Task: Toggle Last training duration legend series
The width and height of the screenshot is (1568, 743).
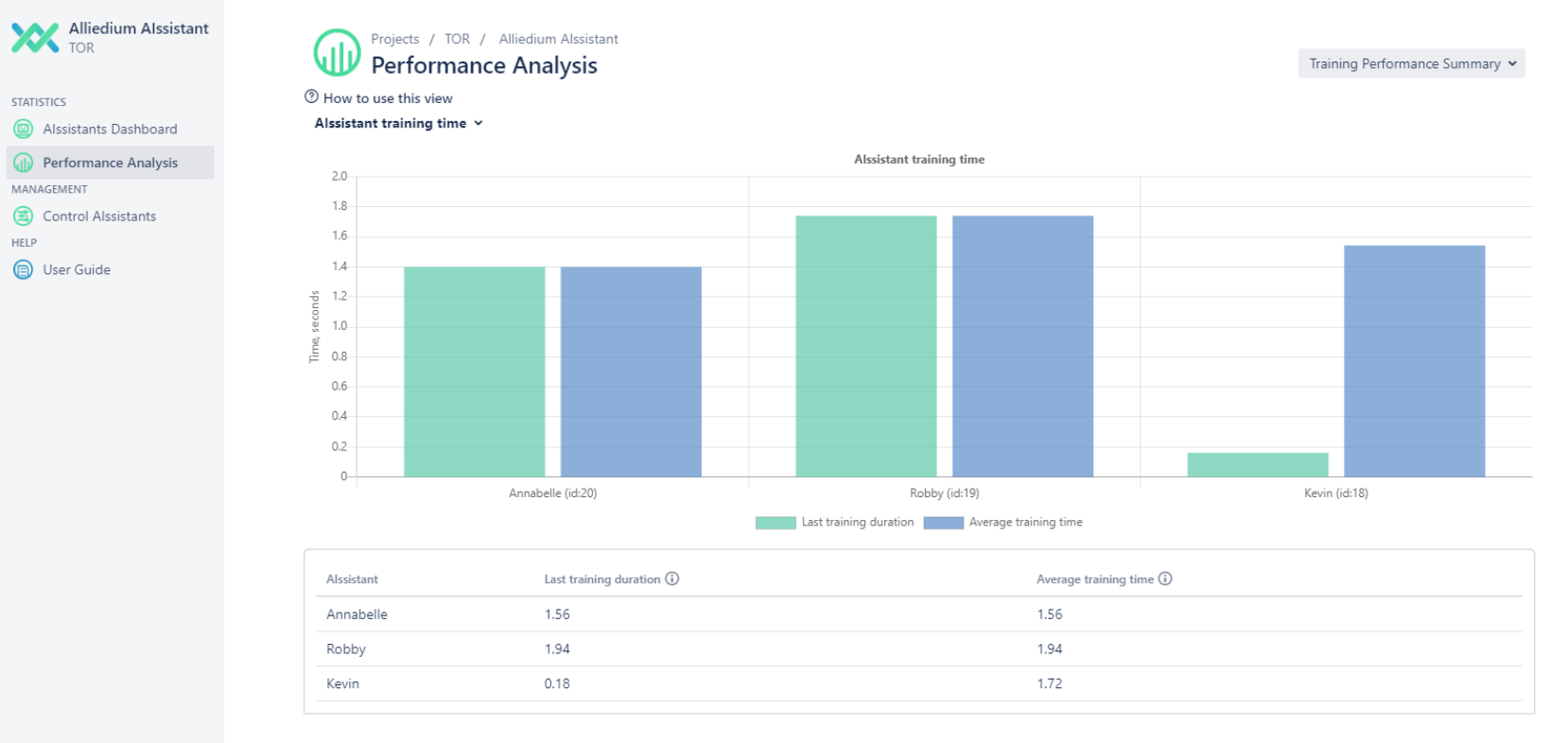Action: coord(834,523)
